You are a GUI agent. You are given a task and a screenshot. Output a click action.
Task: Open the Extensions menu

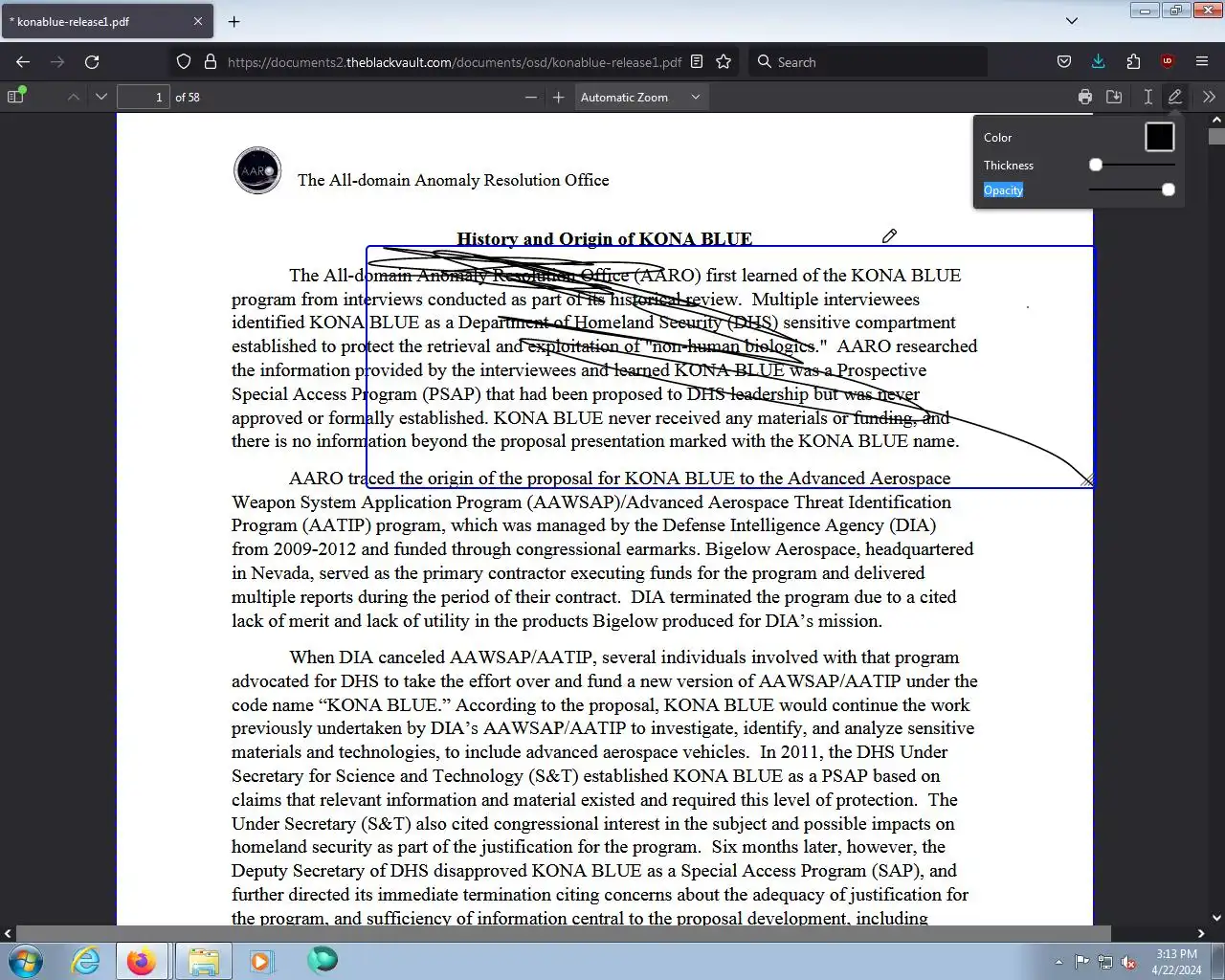1133,62
